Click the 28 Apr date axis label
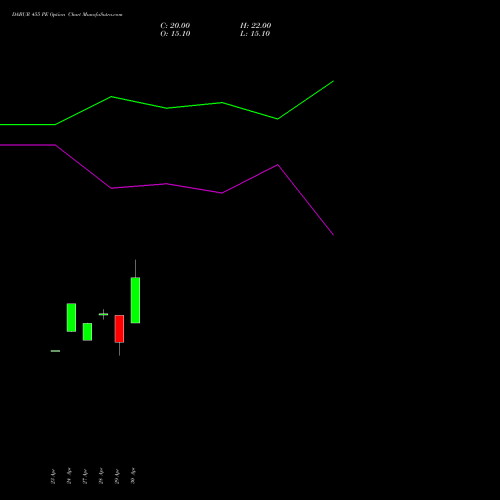 (x=101, y=476)
